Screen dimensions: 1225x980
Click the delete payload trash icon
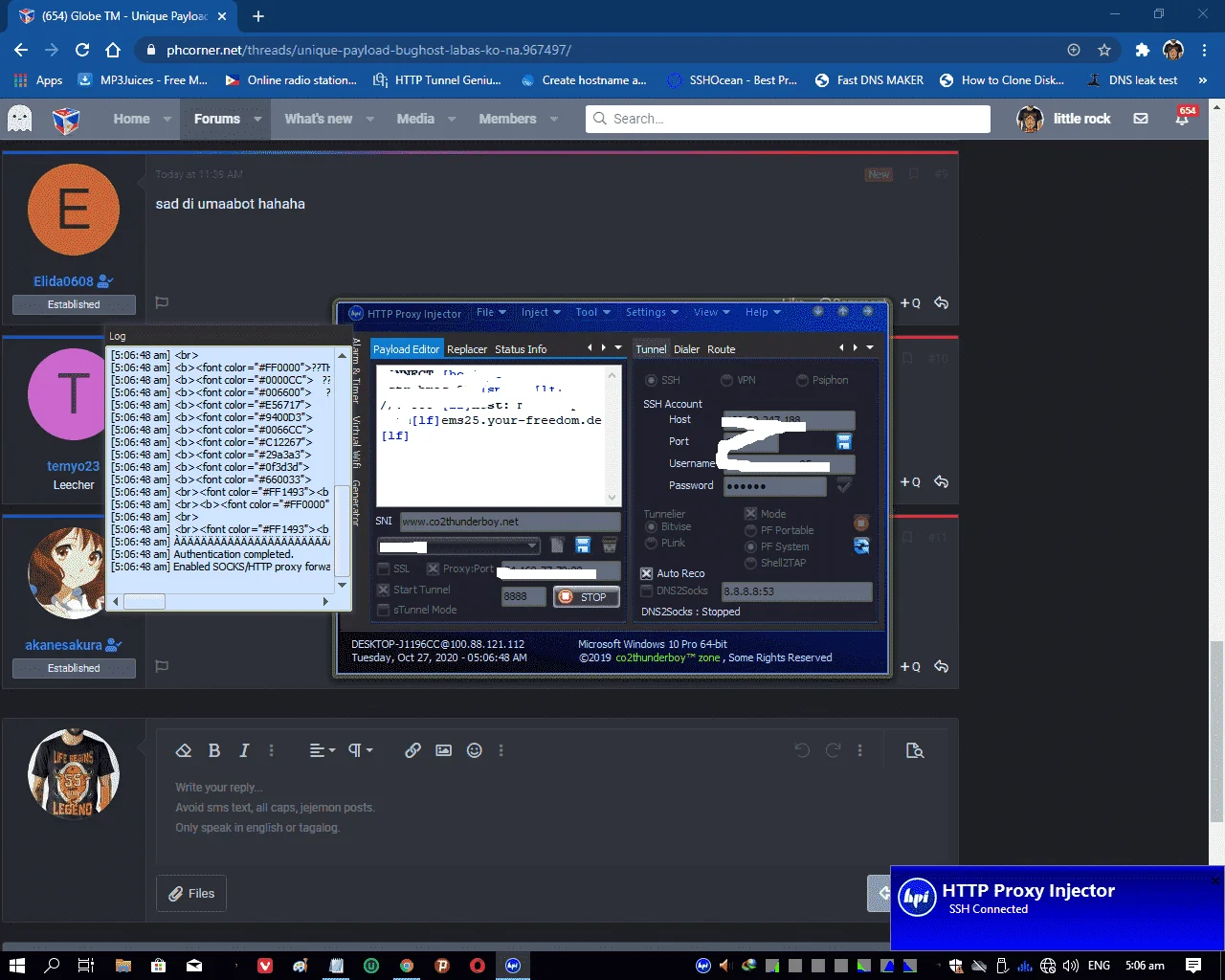pos(609,546)
